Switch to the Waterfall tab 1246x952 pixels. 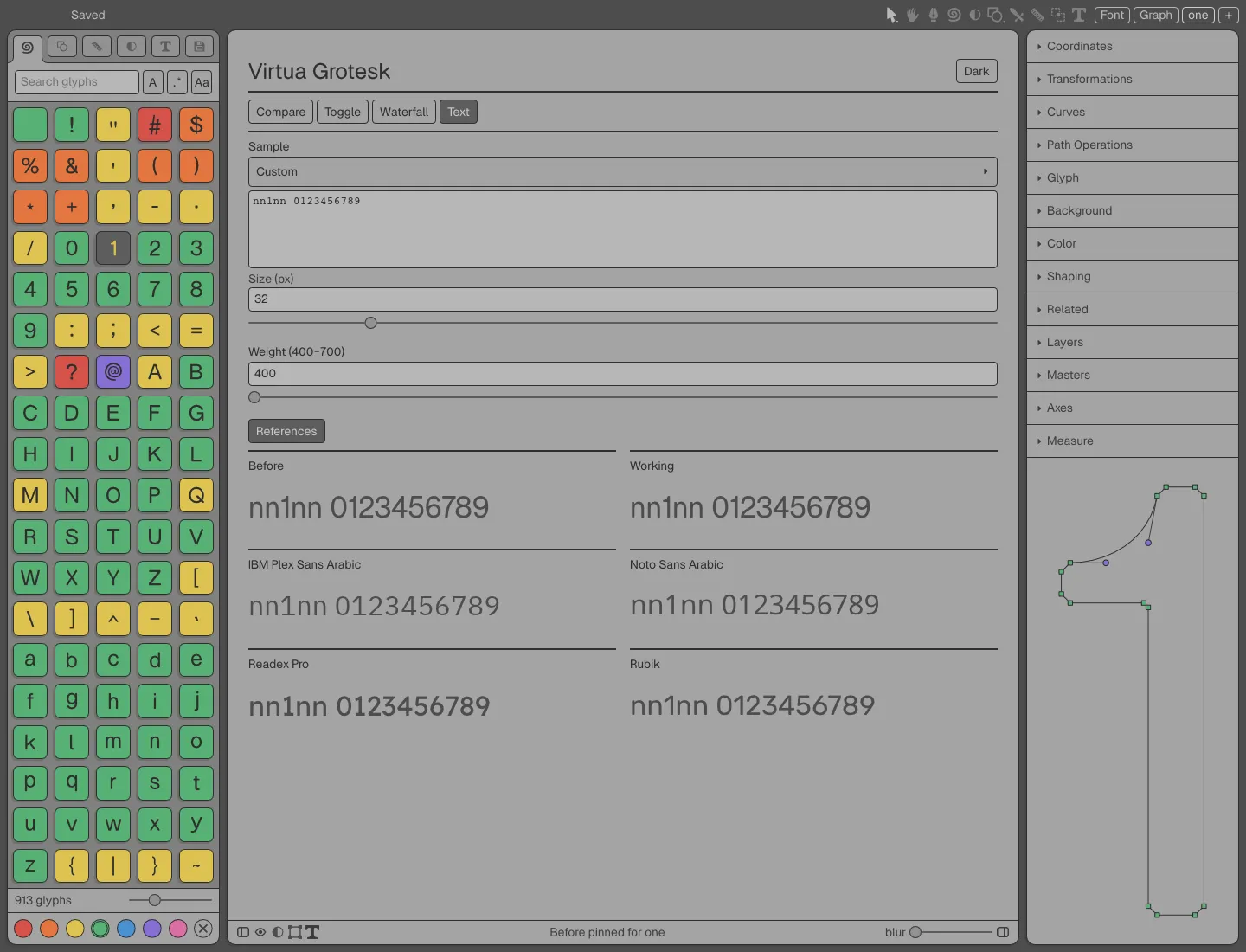pos(404,112)
